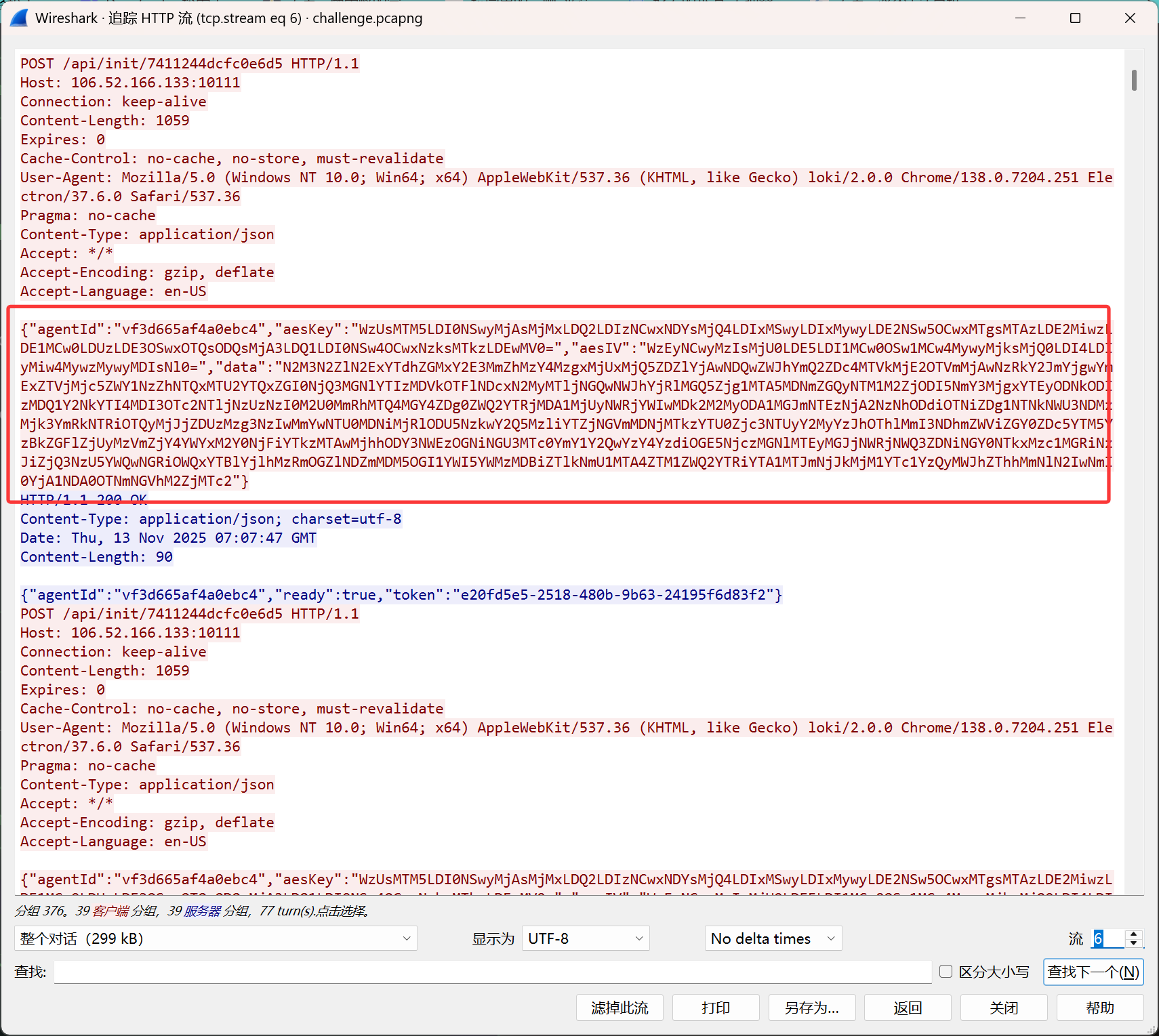Viewport: 1159px width, 1036px height.
Task: Tick the 区分大小写 checkbox
Action: [x=946, y=972]
